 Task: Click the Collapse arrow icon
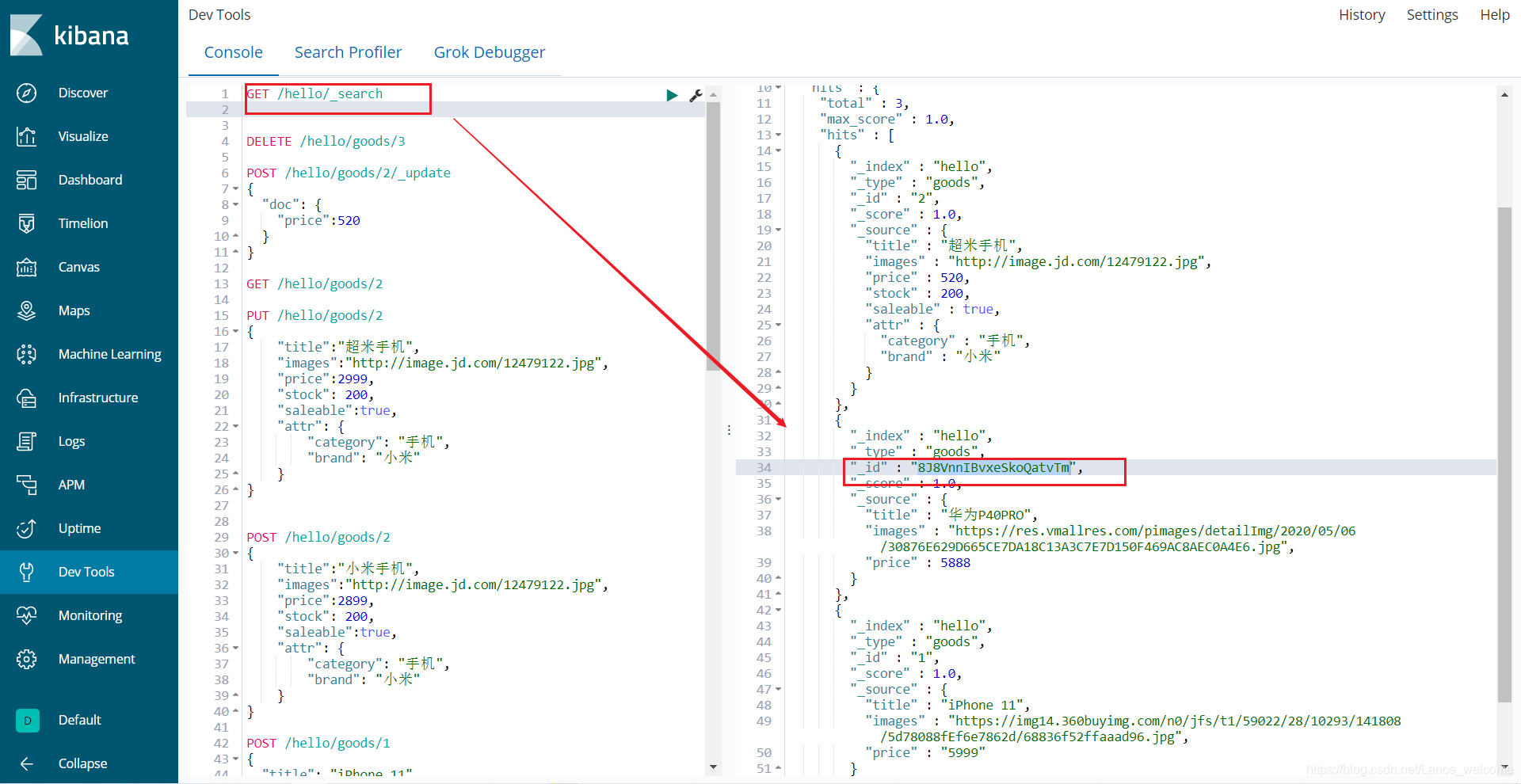point(26,763)
